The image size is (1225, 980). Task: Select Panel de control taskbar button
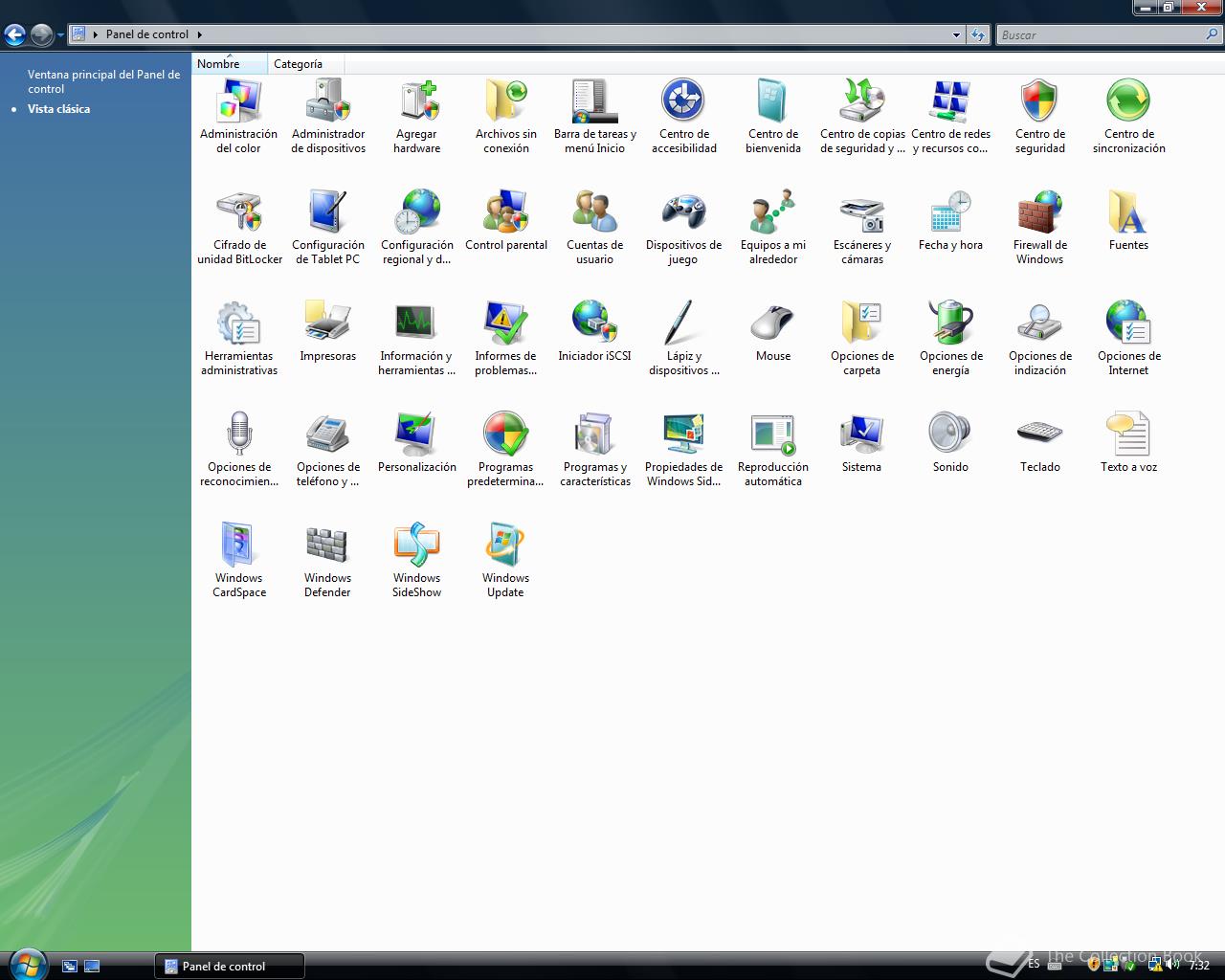click(230, 966)
